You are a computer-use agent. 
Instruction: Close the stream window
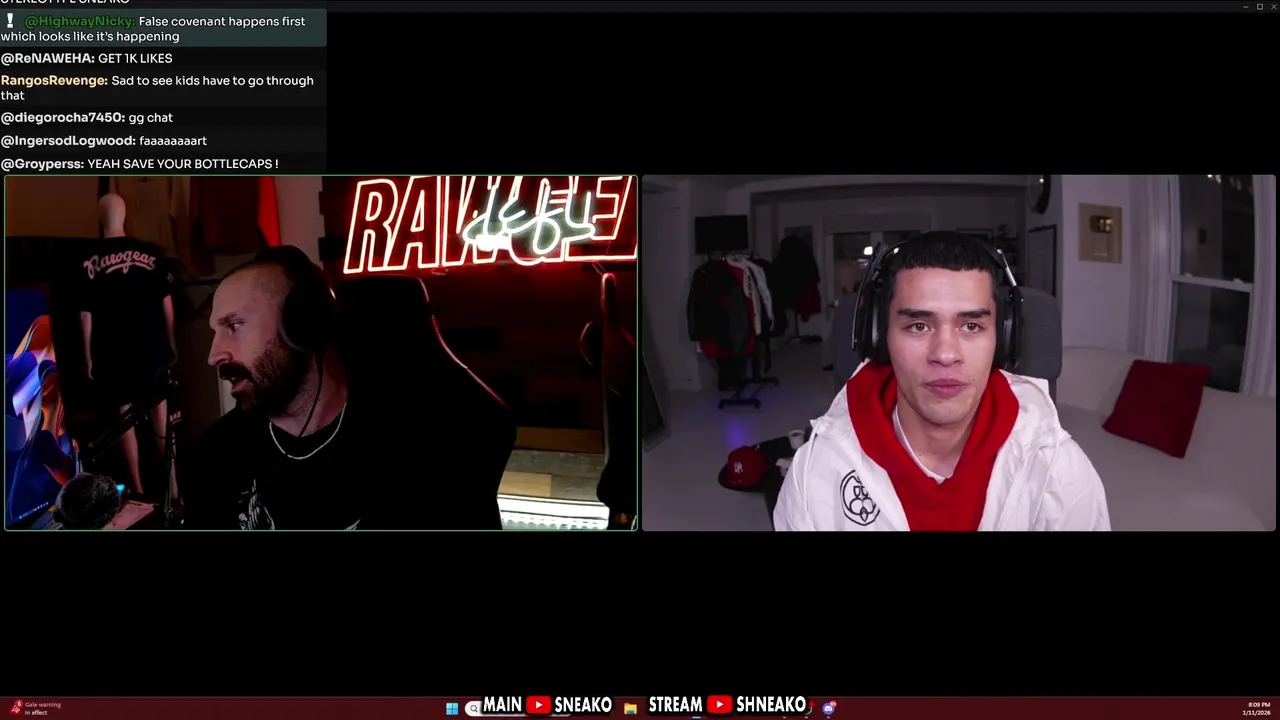tap(1272, 6)
